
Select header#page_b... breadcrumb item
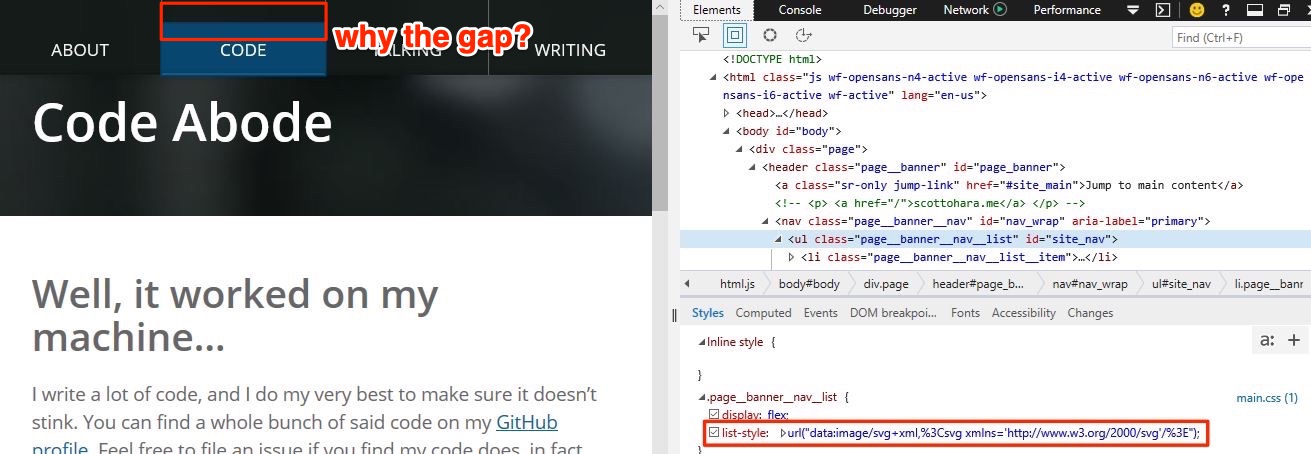(x=978, y=284)
